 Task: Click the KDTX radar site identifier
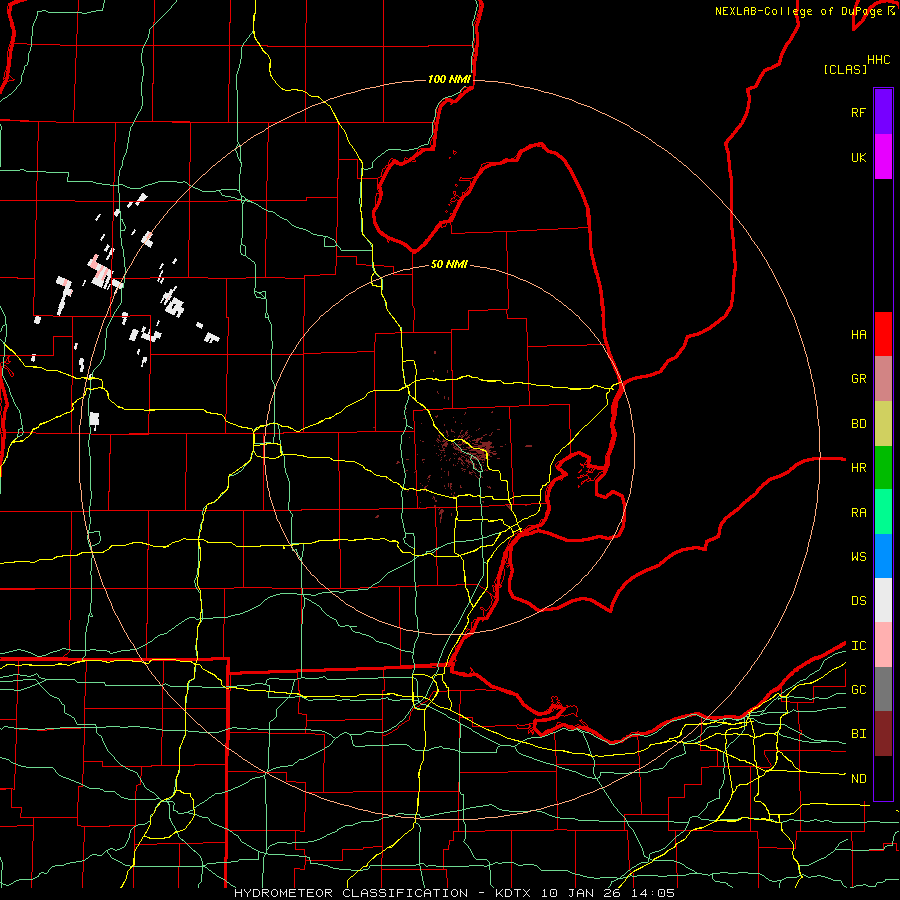[514, 893]
